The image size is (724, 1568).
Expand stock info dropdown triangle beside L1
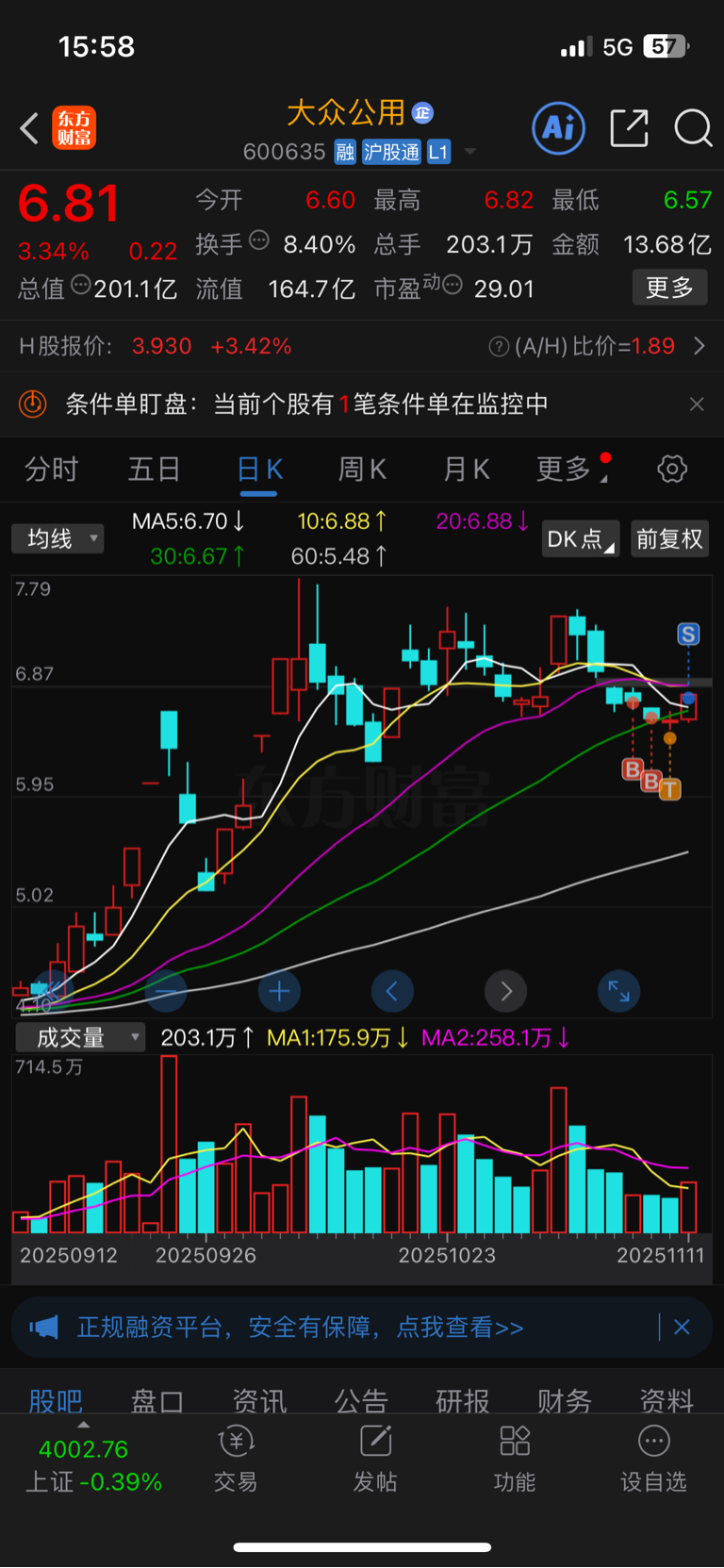point(469,152)
